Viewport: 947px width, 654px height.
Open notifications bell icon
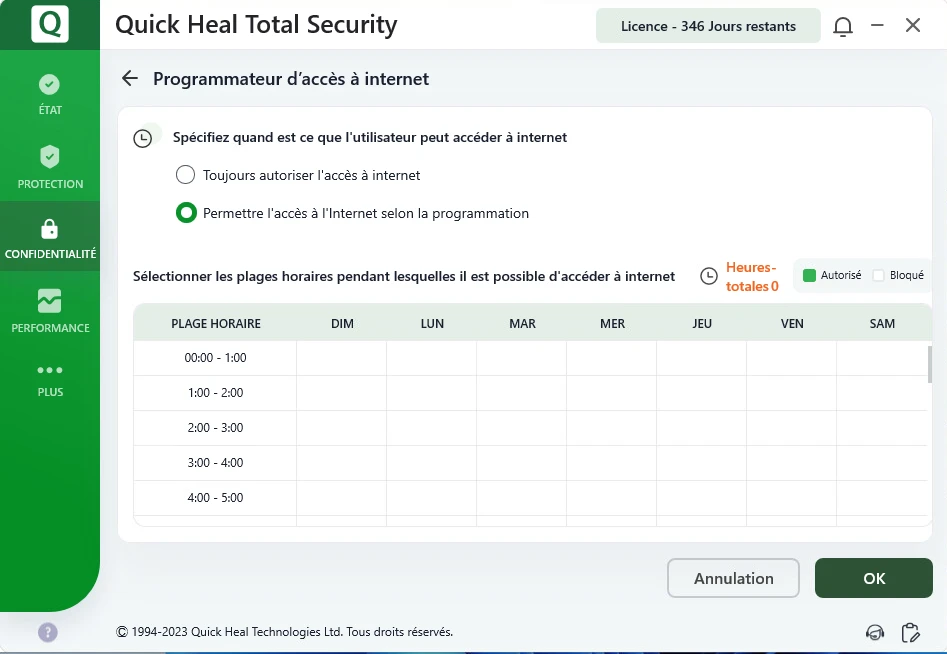tap(843, 26)
